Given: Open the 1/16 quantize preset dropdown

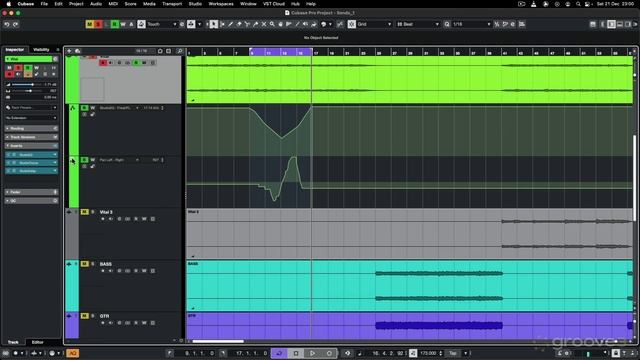Looking at the screenshot, I should (x=471, y=24).
